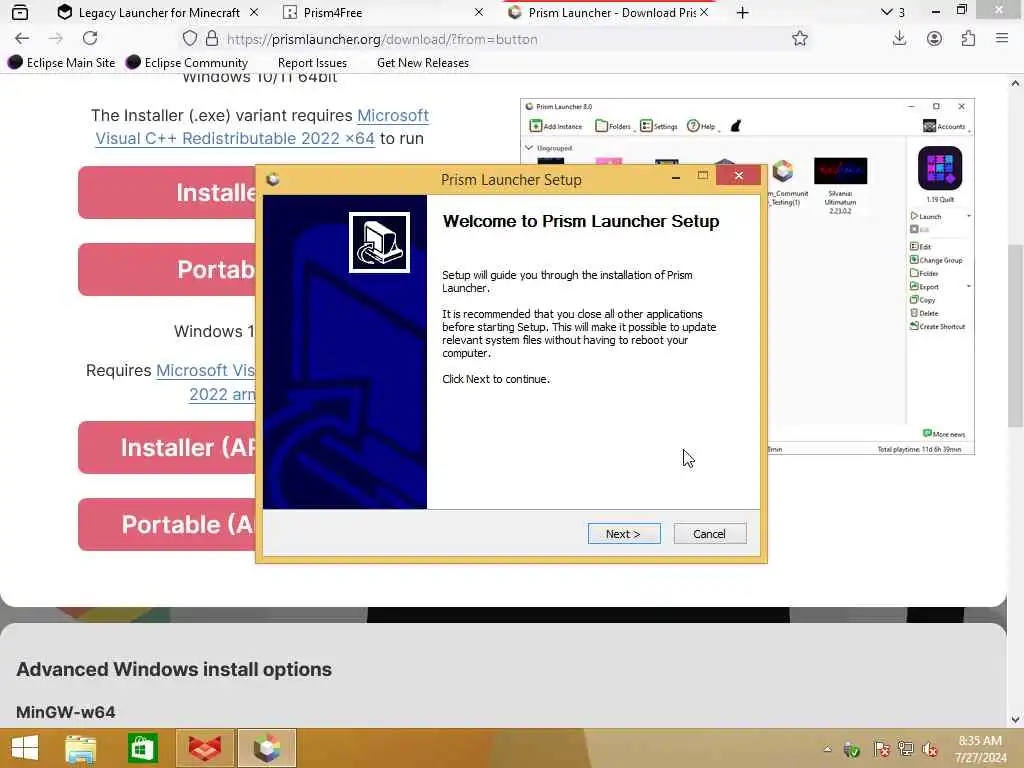Click the pink Portable download button
The width and height of the screenshot is (1024, 768).
[x=167, y=270]
